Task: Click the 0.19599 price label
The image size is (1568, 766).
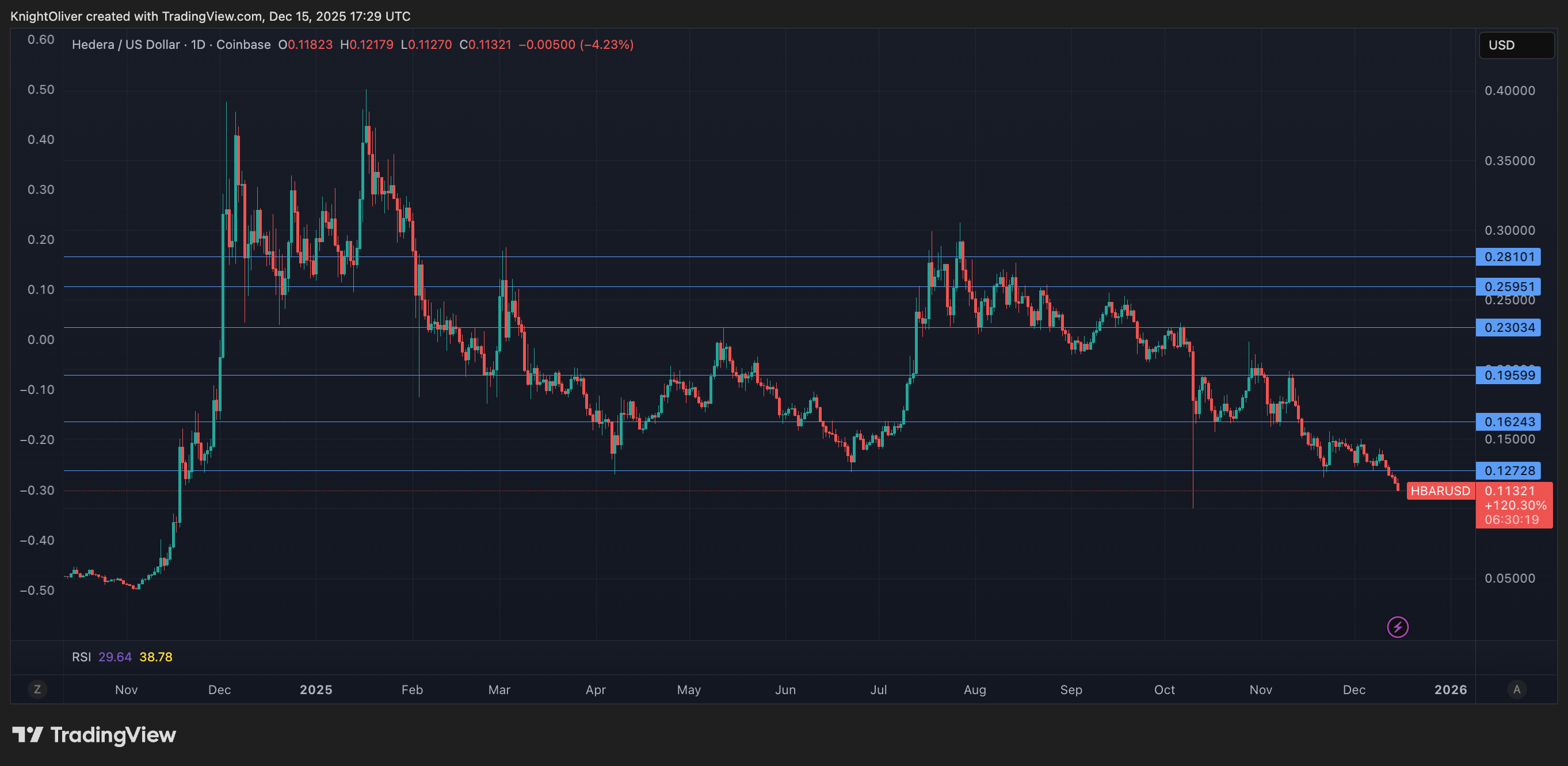Action: [x=1508, y=375]
